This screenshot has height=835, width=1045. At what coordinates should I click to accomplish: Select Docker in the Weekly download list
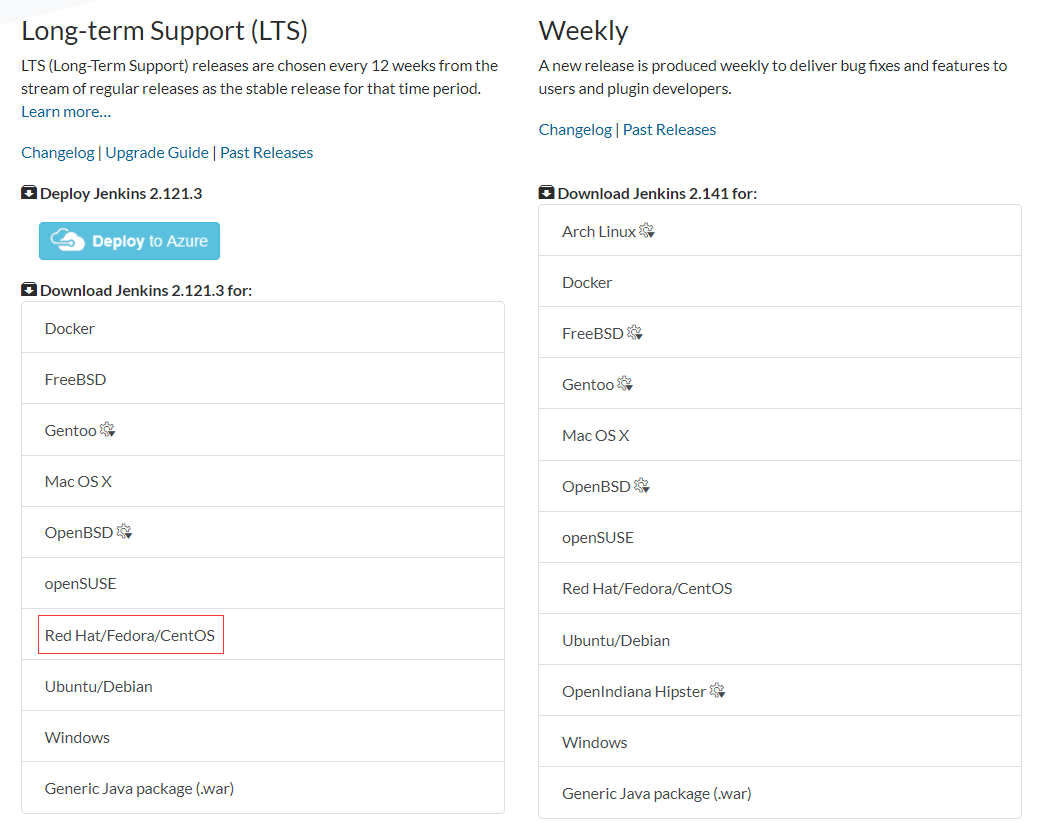click(780, 282)
